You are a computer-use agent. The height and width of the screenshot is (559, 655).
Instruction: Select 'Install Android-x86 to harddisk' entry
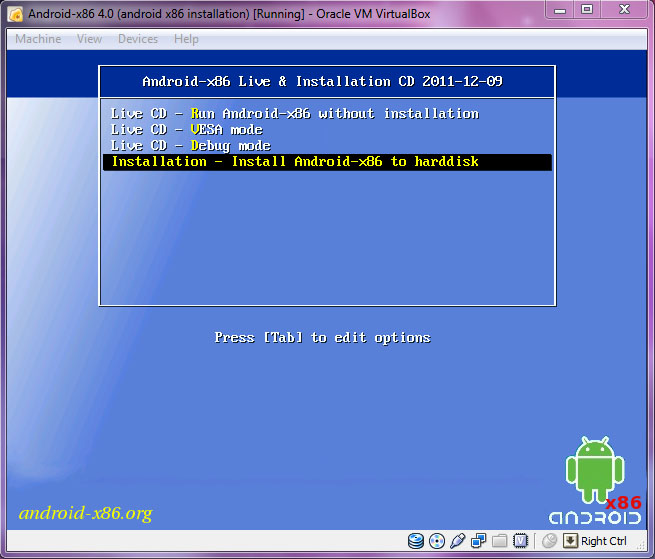[x=327, y=162]
